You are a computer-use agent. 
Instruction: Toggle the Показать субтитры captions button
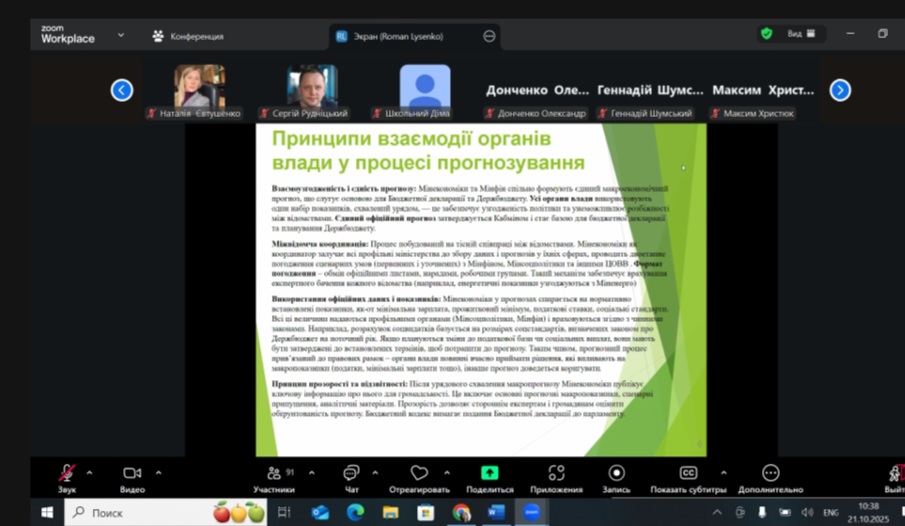coord(688,474)
